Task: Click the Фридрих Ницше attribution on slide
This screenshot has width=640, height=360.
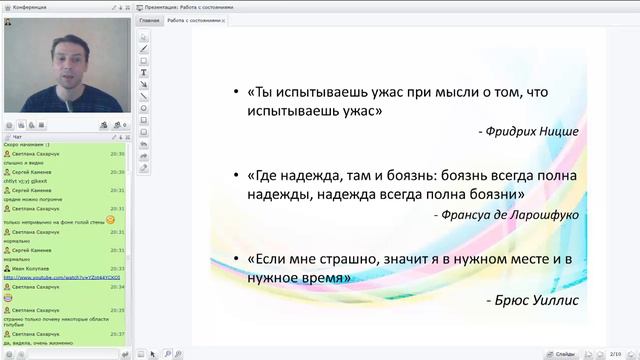Action: coord(528,131)
